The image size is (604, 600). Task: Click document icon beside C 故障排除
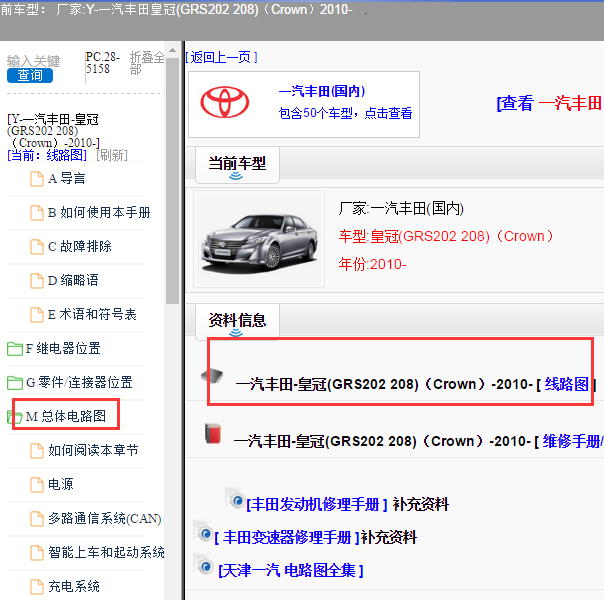click(37, 246)
